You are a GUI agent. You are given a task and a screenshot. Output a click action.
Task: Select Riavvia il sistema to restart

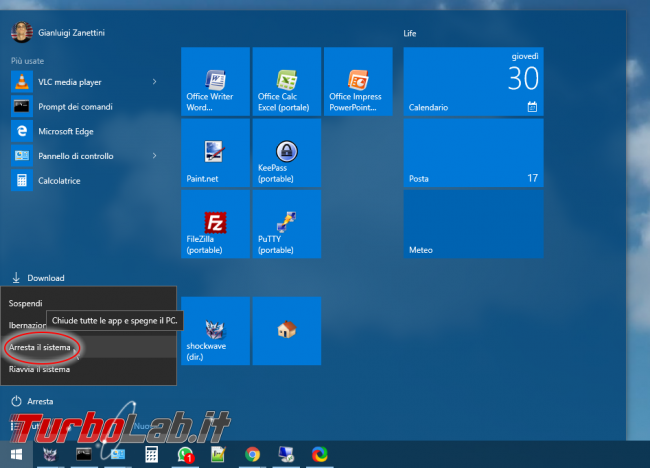[88, 369]
